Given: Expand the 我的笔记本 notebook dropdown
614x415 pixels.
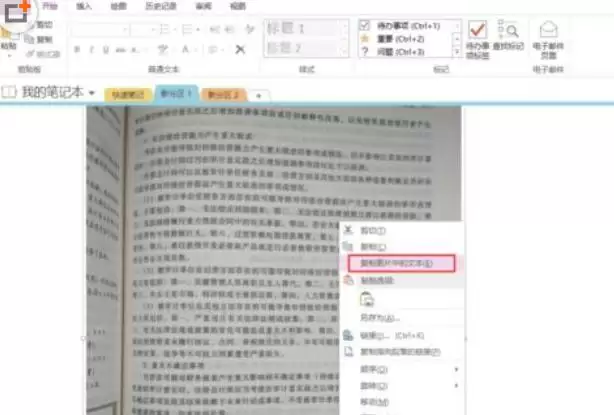Looking at the screenshot, I should 92,93.
